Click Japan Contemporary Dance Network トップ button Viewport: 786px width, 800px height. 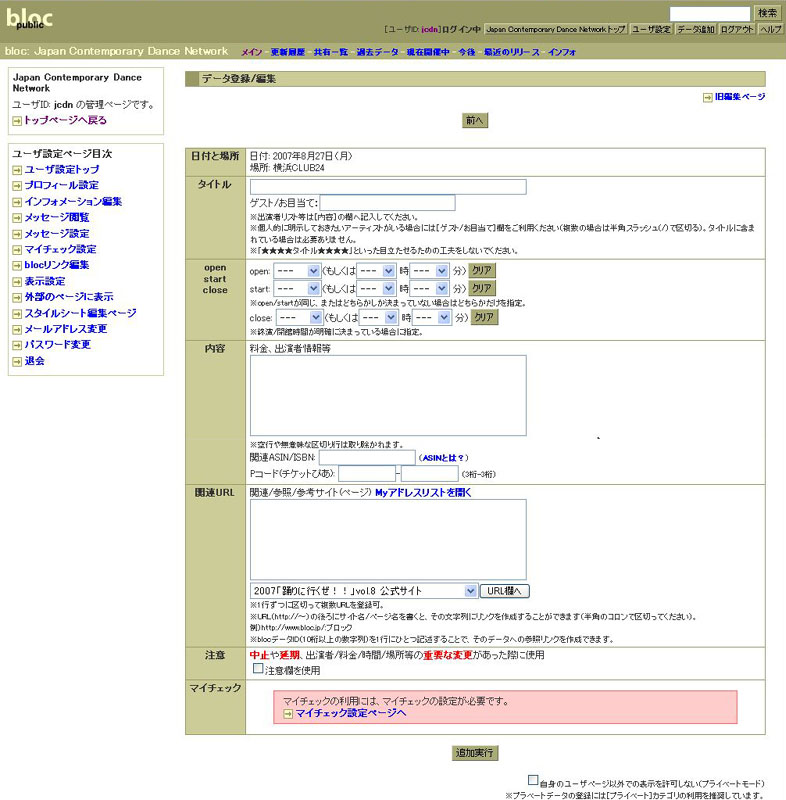(555, 30)
